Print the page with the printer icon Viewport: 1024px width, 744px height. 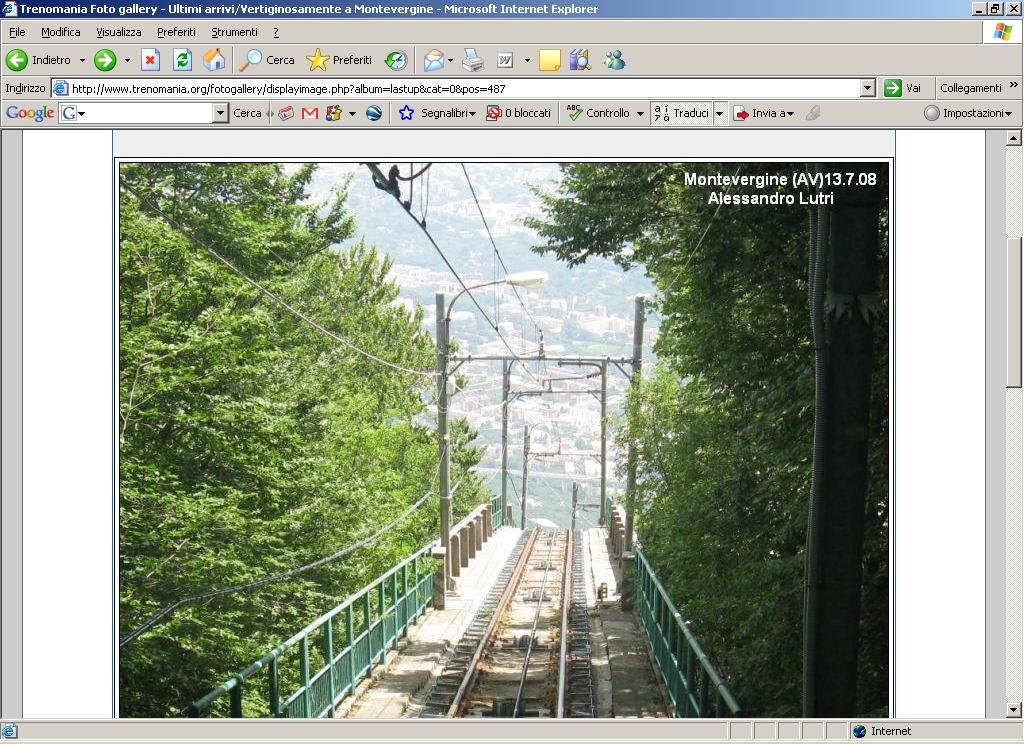pyautogui.click(x=473, y=60)
